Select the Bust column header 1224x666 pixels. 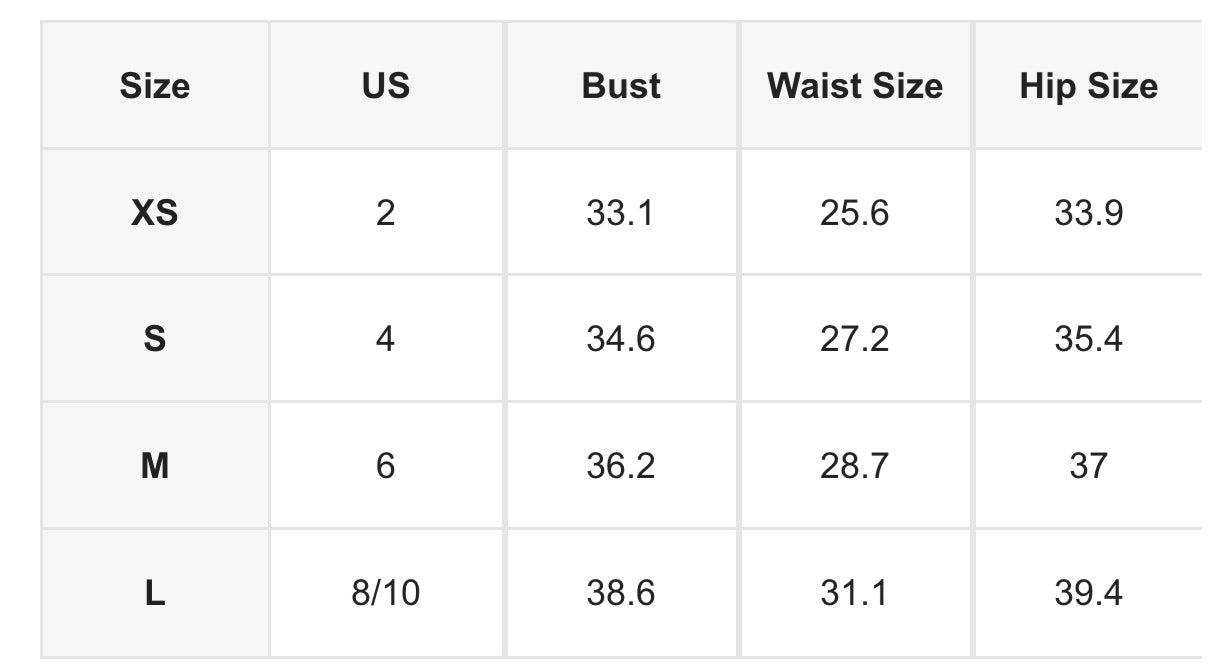point(621,86)
